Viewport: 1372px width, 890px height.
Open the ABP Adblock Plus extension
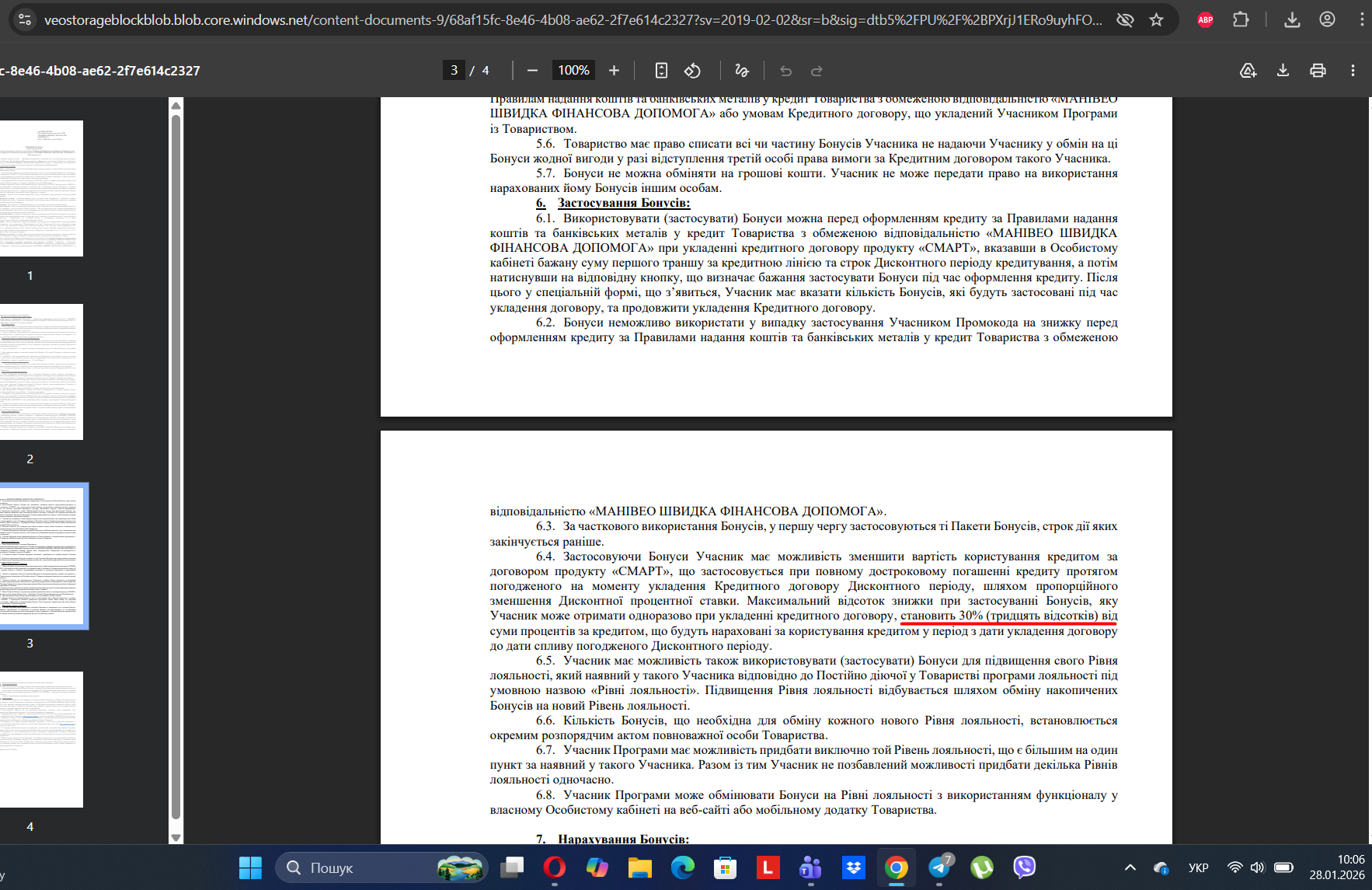1205,20
